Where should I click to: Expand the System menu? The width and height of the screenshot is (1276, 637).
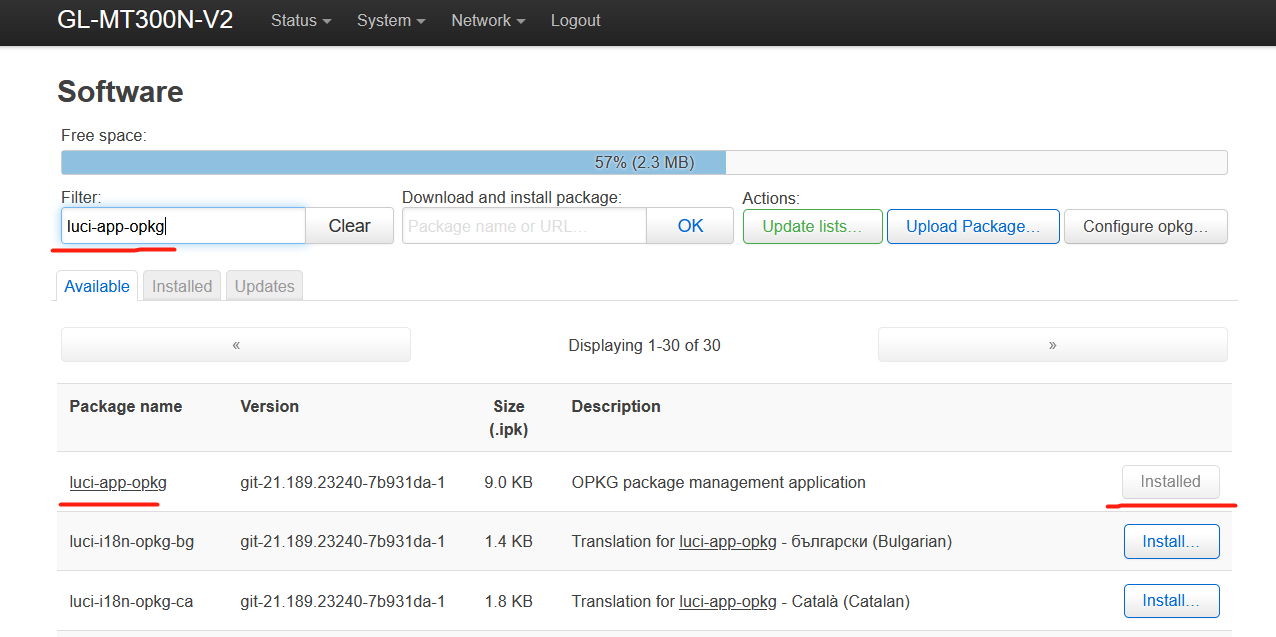coord(390,20)
